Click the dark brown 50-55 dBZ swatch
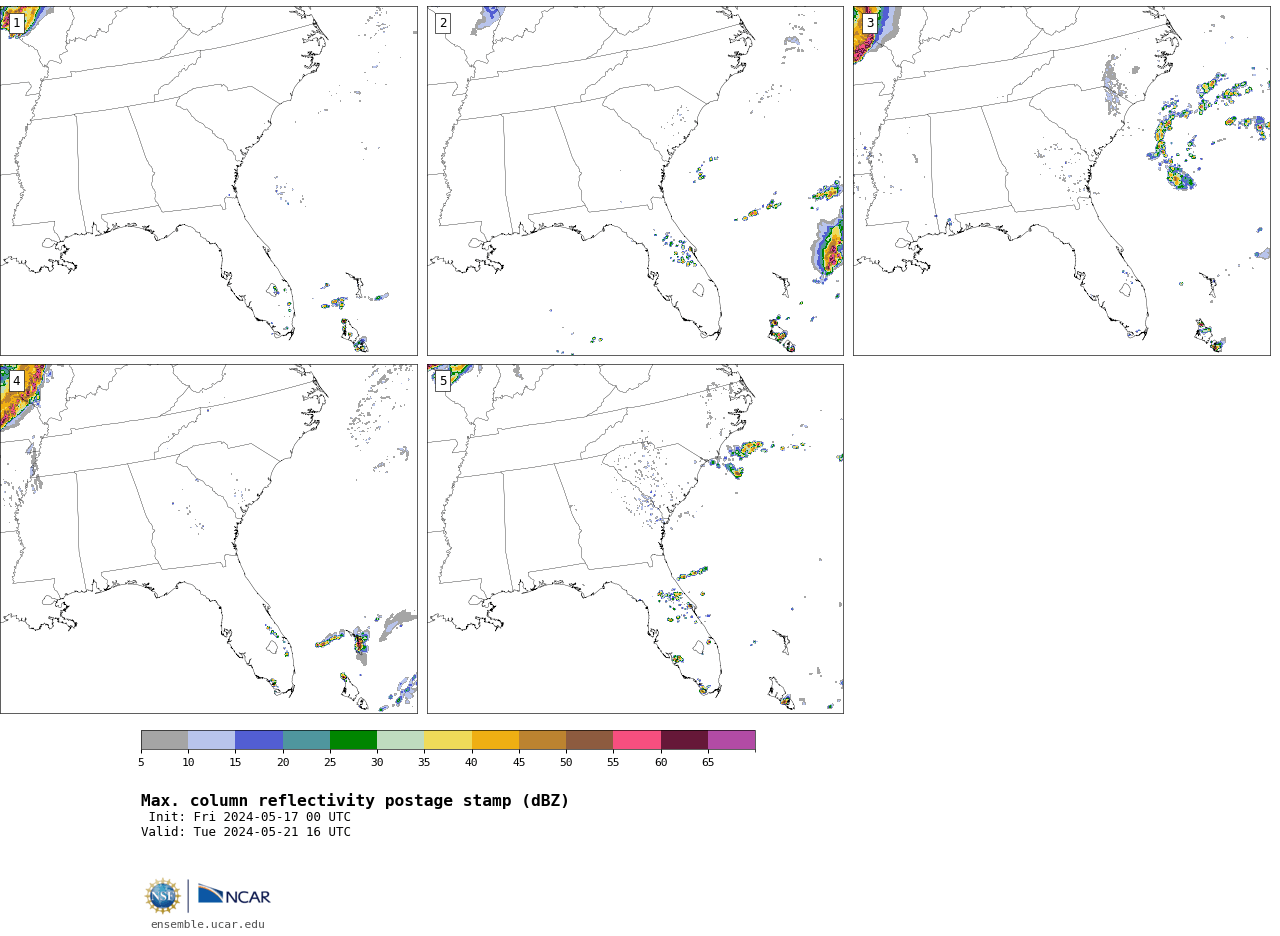 tap(590, 740)
